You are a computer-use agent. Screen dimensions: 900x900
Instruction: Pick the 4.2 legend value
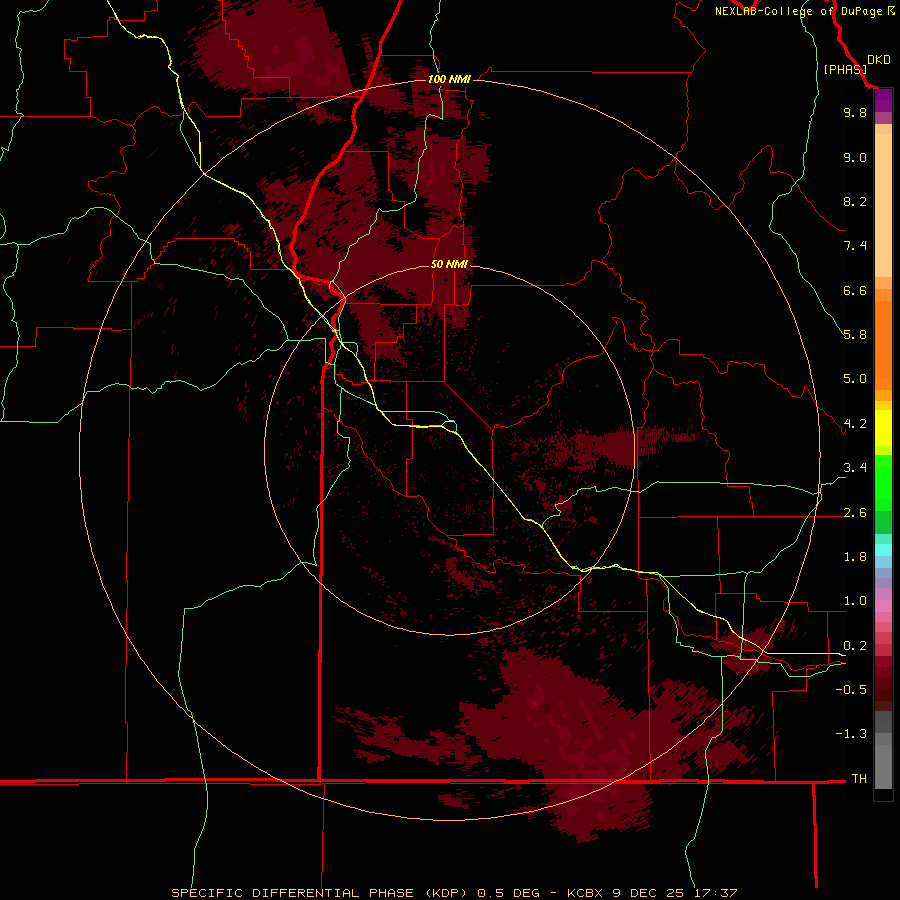pos(855,424)
